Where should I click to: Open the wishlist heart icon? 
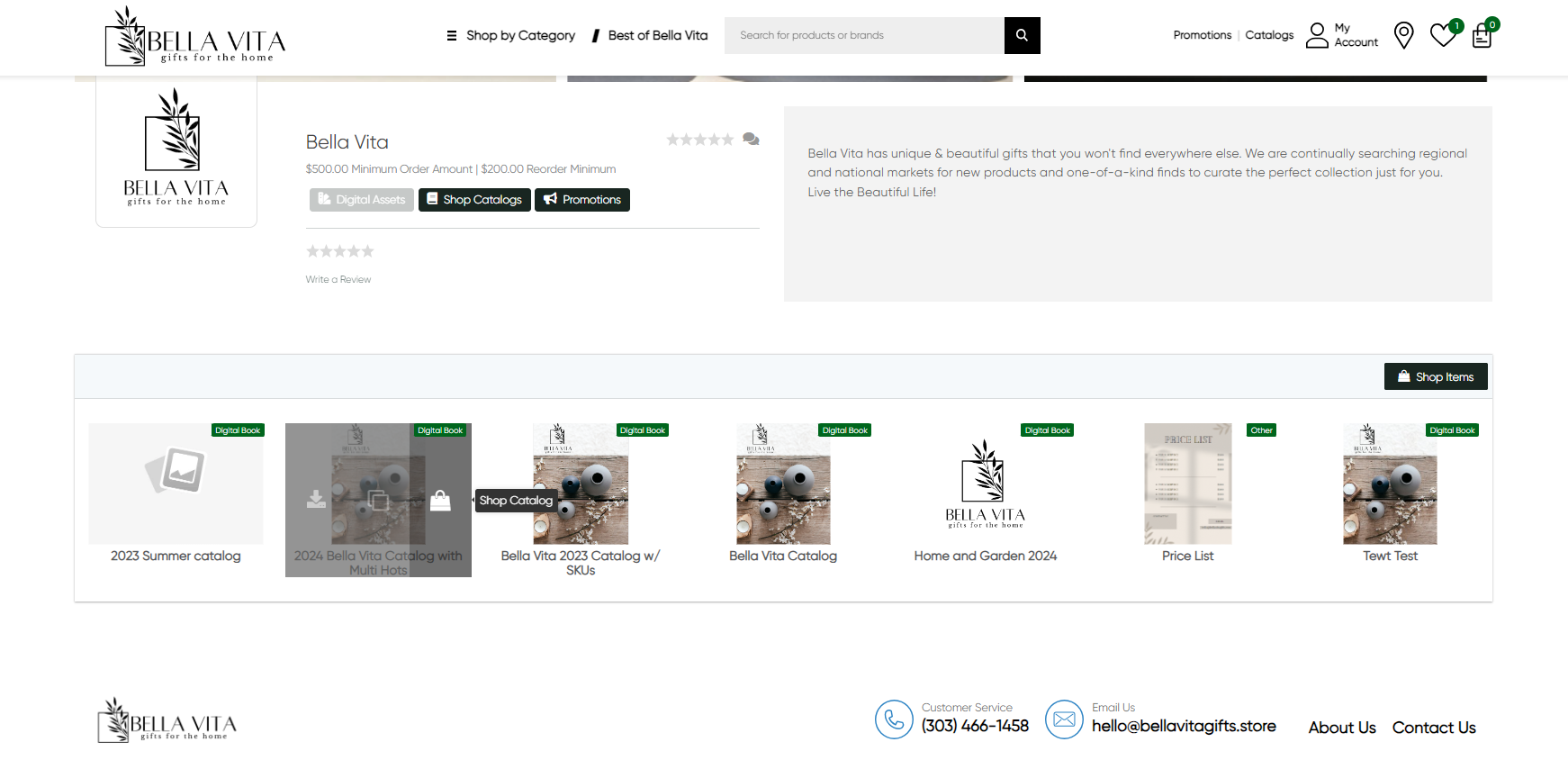pyautogui.click(x=1443, y=35)
